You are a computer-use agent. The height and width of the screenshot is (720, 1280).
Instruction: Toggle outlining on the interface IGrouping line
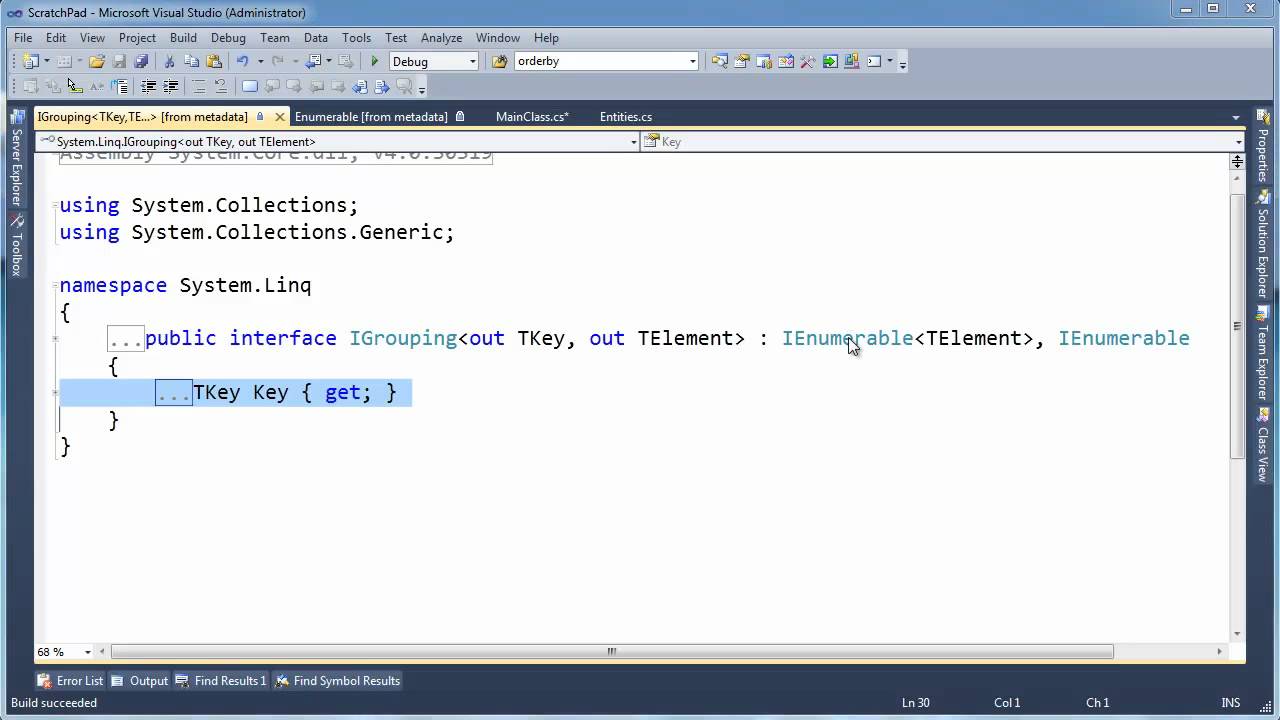56,338
